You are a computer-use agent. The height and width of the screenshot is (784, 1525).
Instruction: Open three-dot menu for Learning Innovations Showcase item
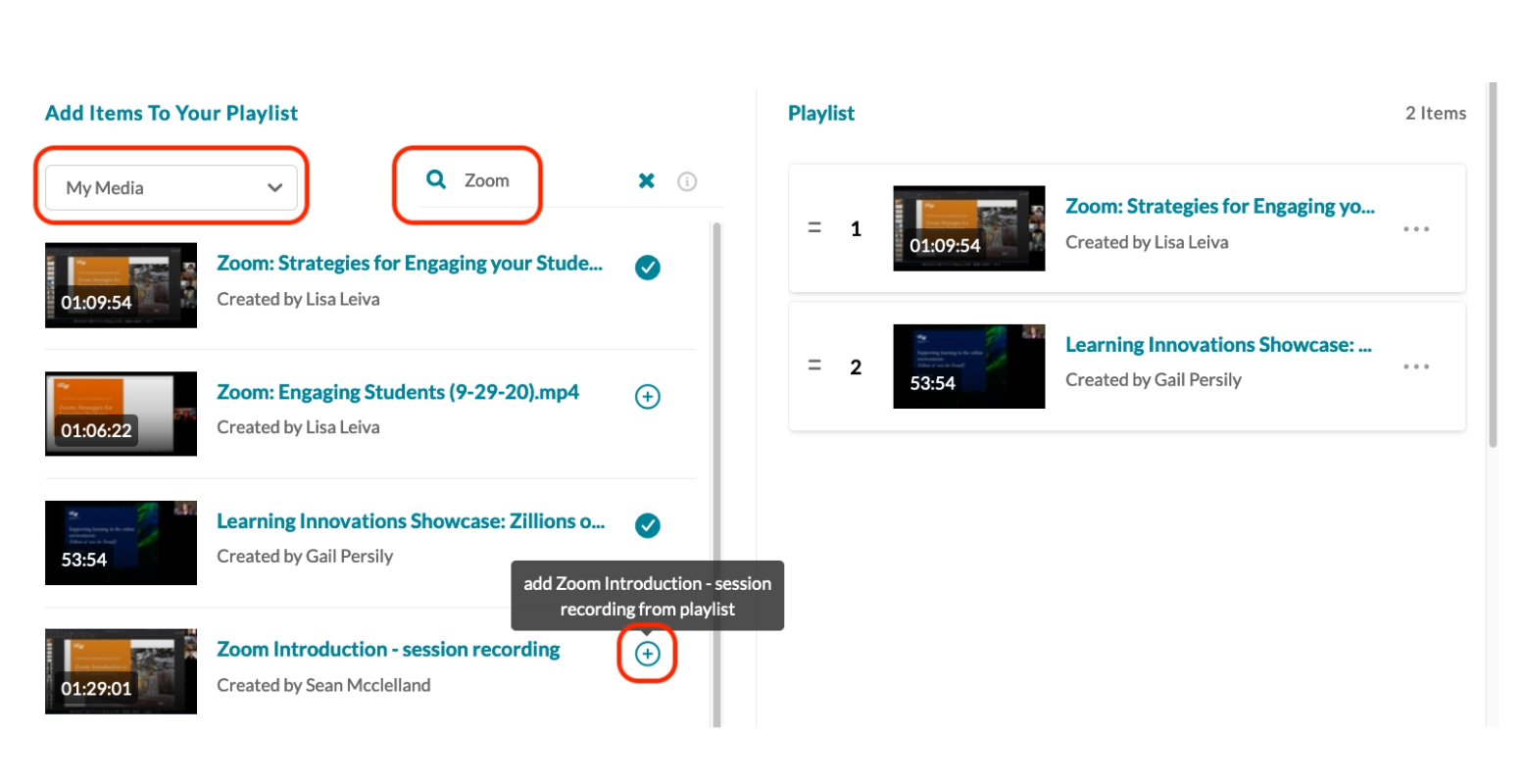pyautogui.click(x=1415, y=367)
